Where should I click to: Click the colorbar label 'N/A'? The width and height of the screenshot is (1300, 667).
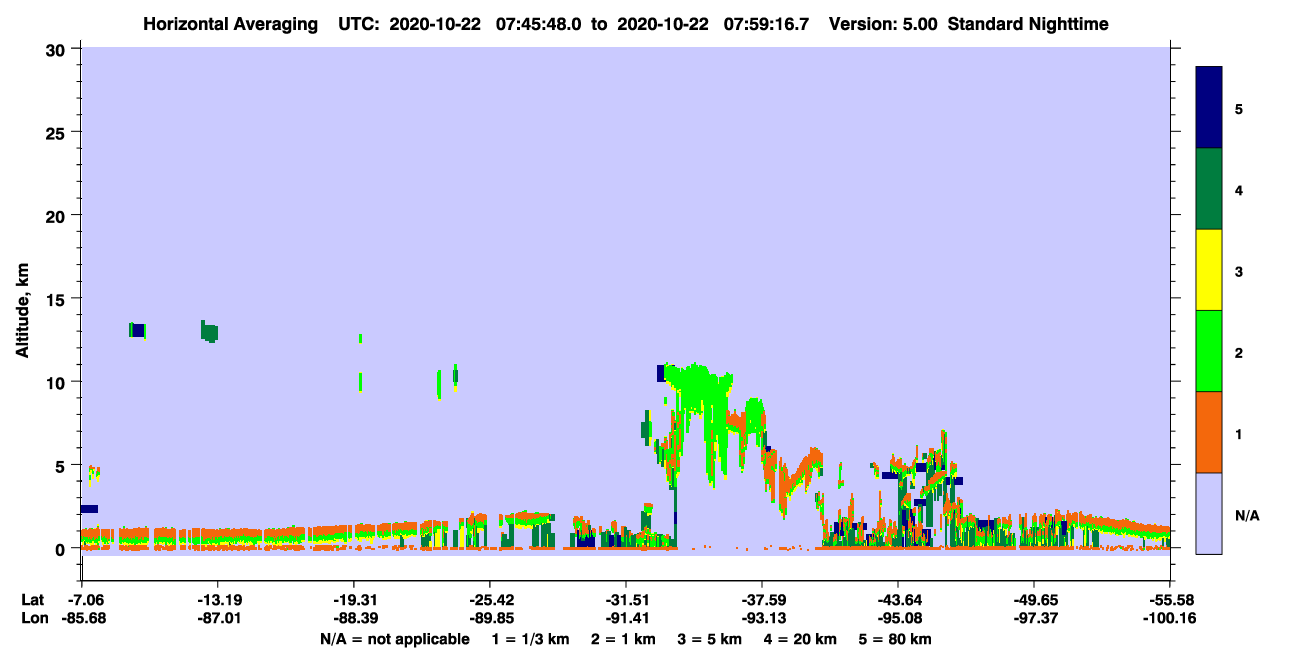pos(1247,515)
